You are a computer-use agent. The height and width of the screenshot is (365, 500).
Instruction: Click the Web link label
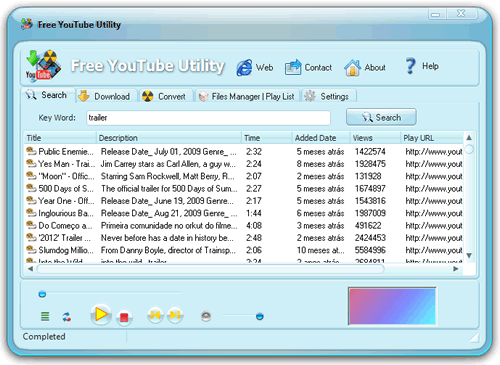(264, 68)
